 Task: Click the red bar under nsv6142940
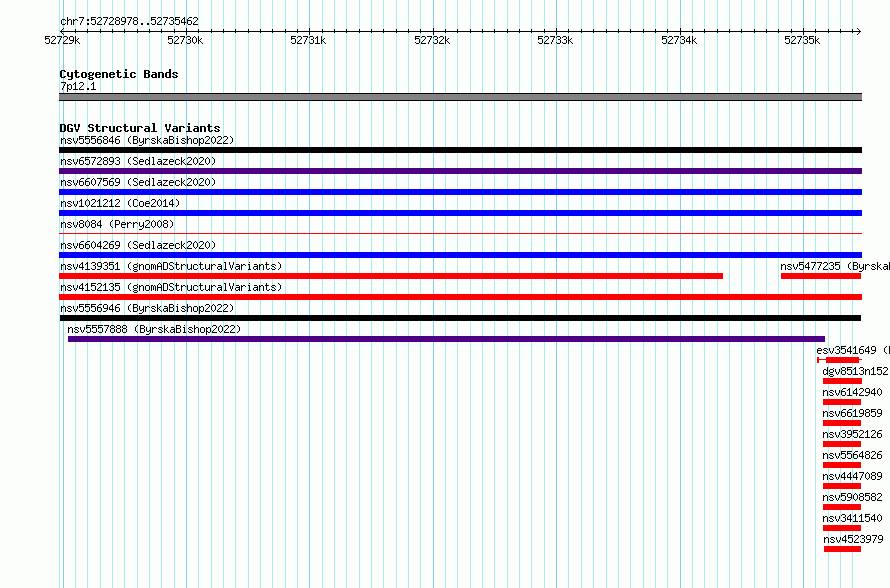(842, 402)
